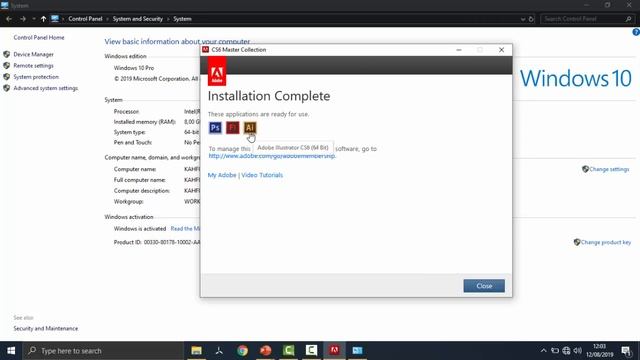
Task: Open the taskbar clock and date
Action: (600, 351)
